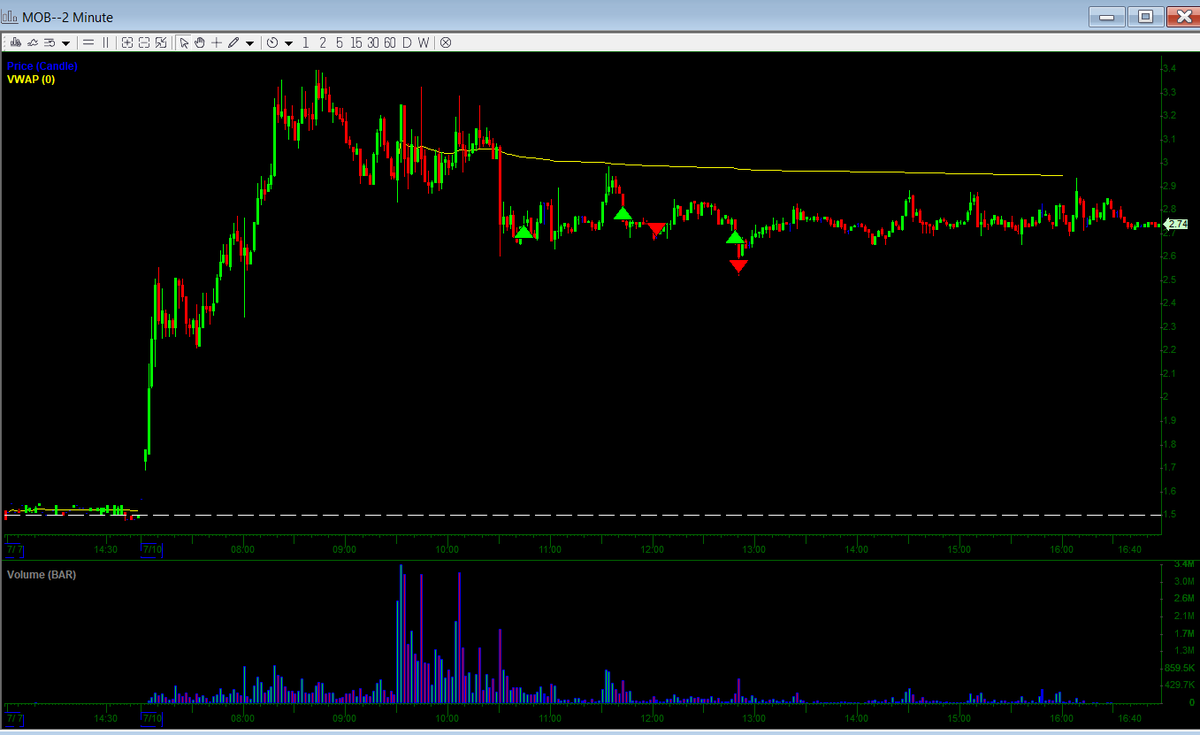The image size is (1200, 735).
Task: Select the pencil drawing tool
Action: pyautogui.click(x=233, y=43)
